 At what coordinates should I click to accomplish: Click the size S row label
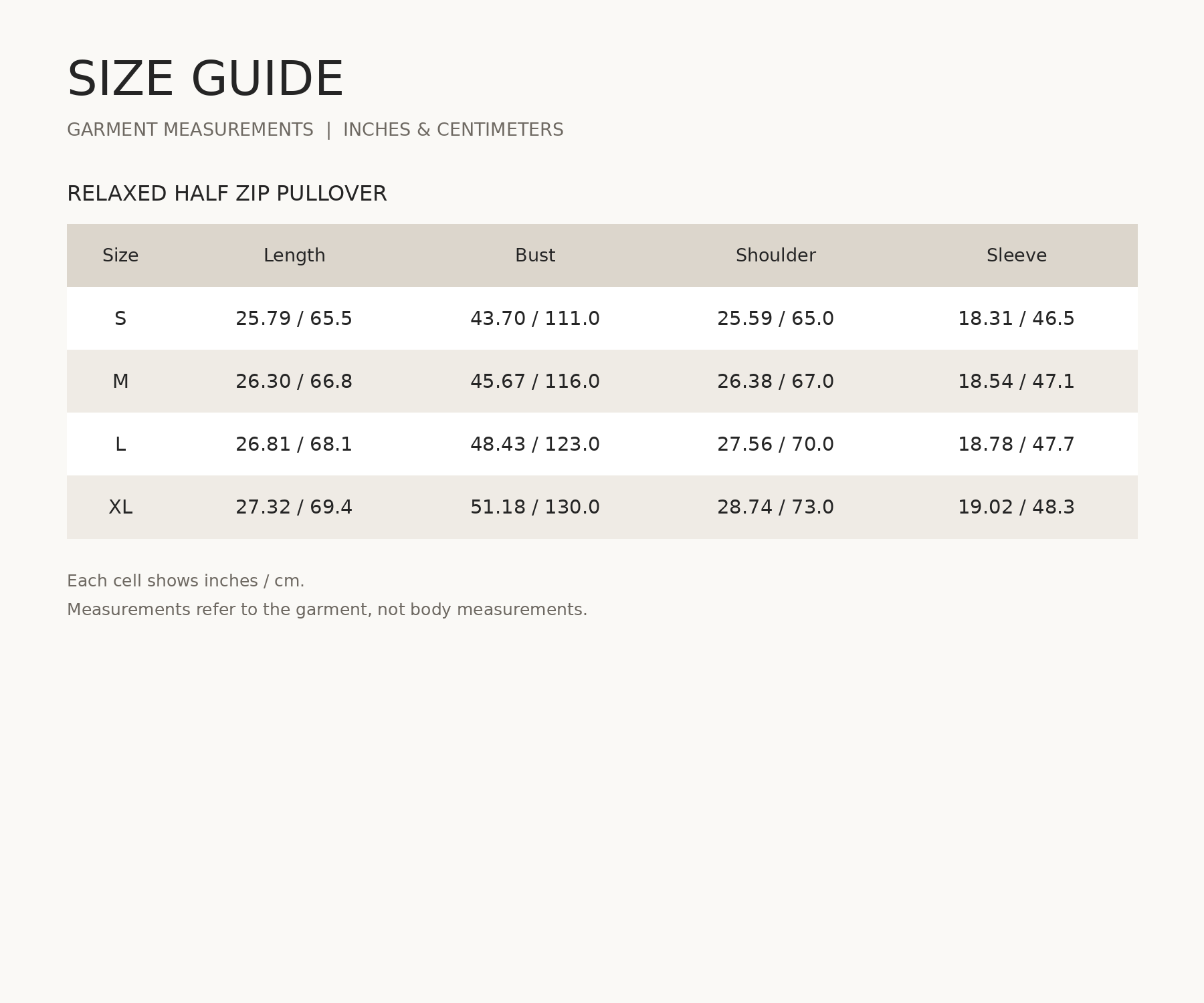pyautogui.click(x=120, y=318)
